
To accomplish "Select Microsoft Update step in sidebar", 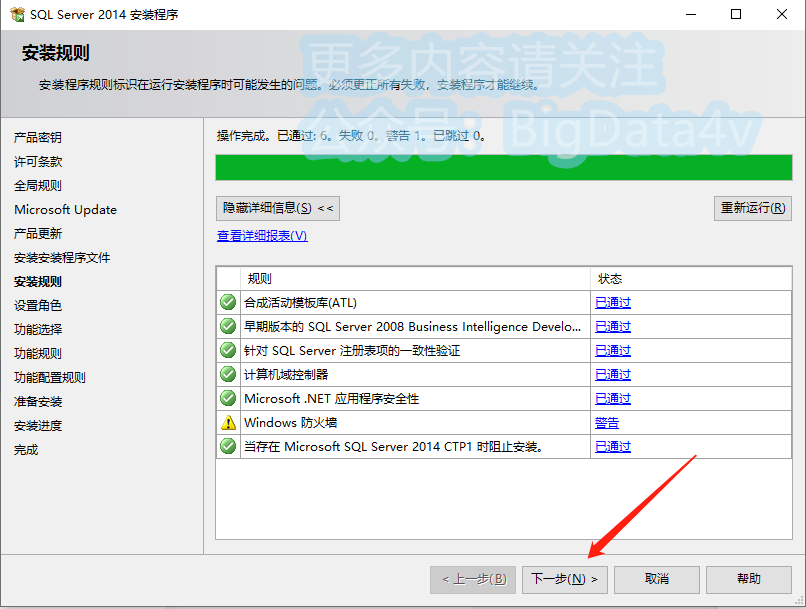I will (x=65, y=210).
